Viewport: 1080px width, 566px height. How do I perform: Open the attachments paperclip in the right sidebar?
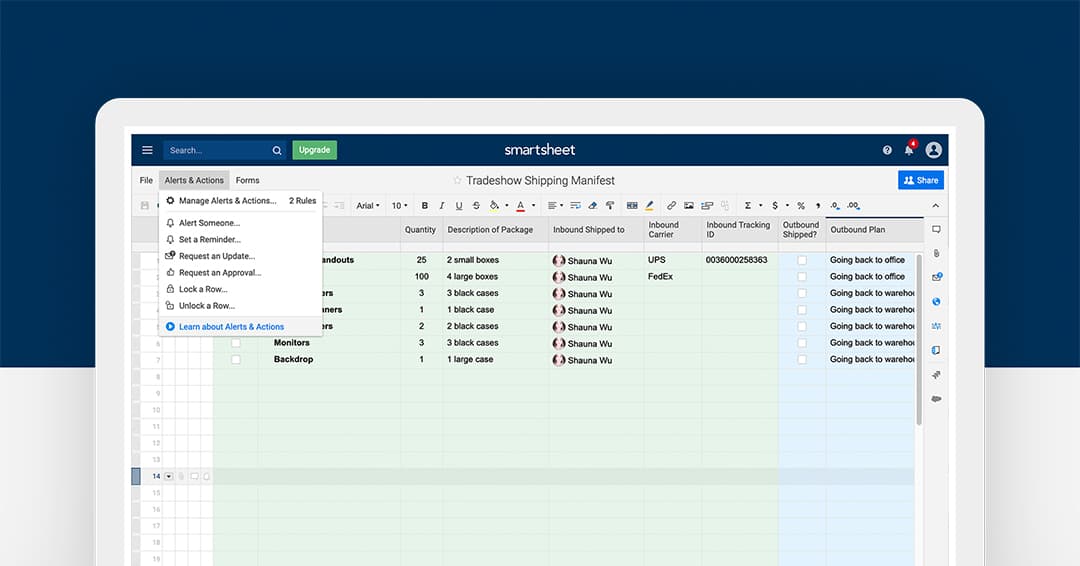[936, 253]
